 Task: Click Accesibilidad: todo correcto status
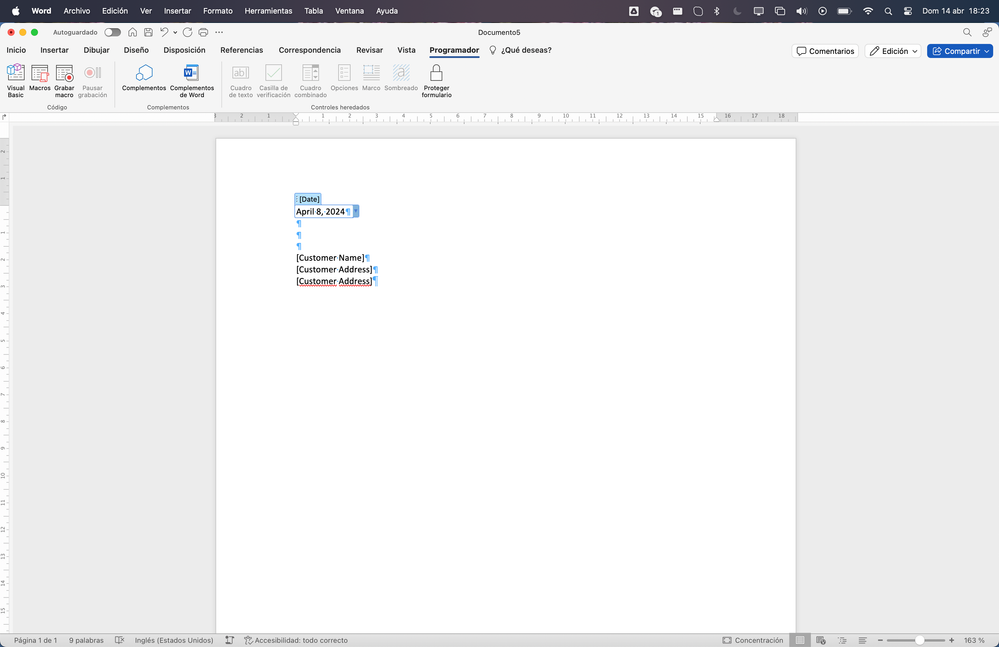coord(296,640)
